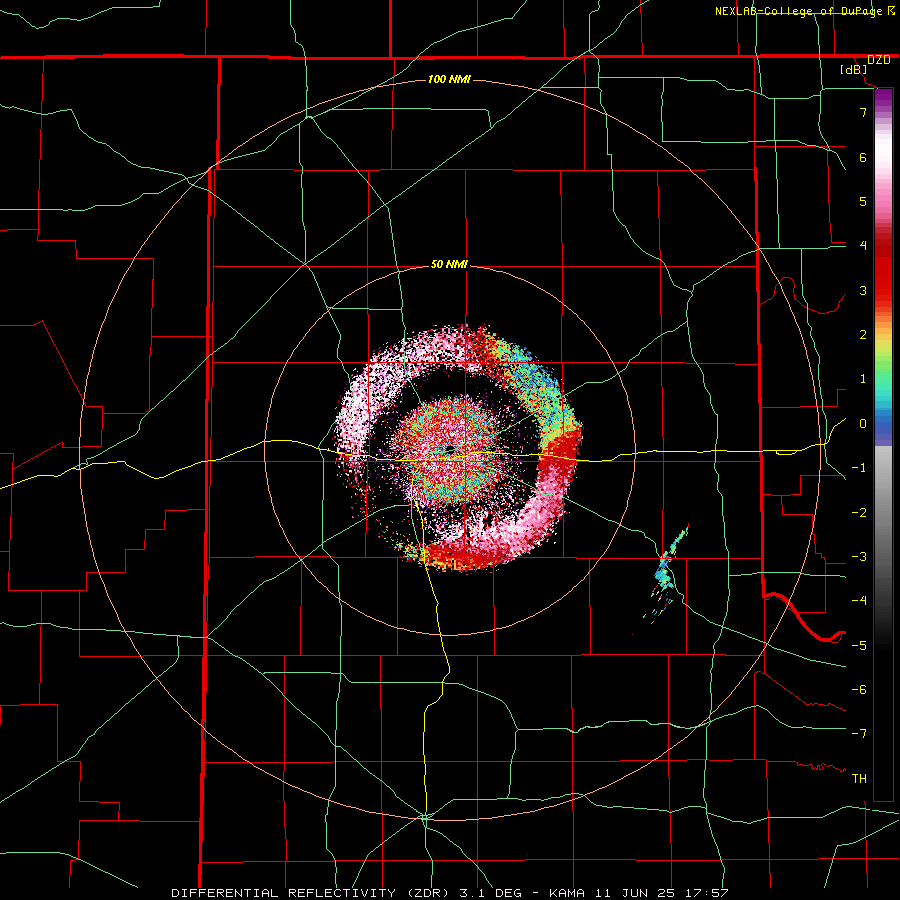900x900 pixels.
Task: Click the 0 tick label on color scale
Action: 863,424
